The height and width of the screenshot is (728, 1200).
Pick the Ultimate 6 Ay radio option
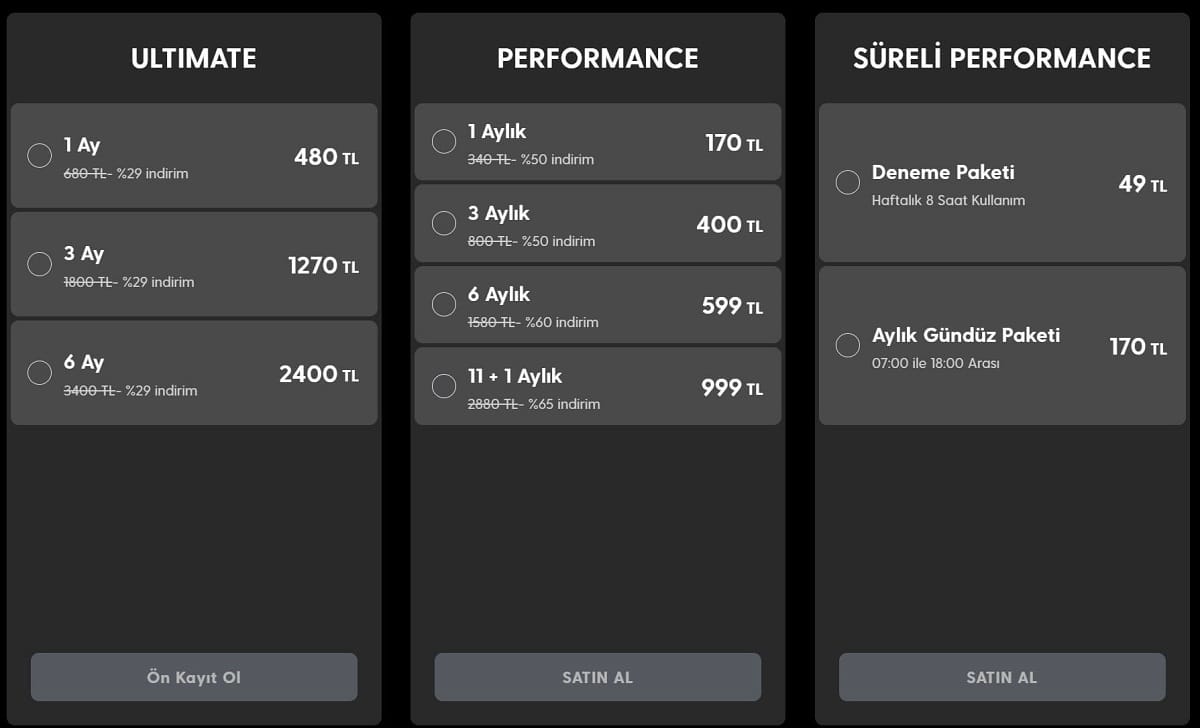pyautogui.click(x=39, y=373)
